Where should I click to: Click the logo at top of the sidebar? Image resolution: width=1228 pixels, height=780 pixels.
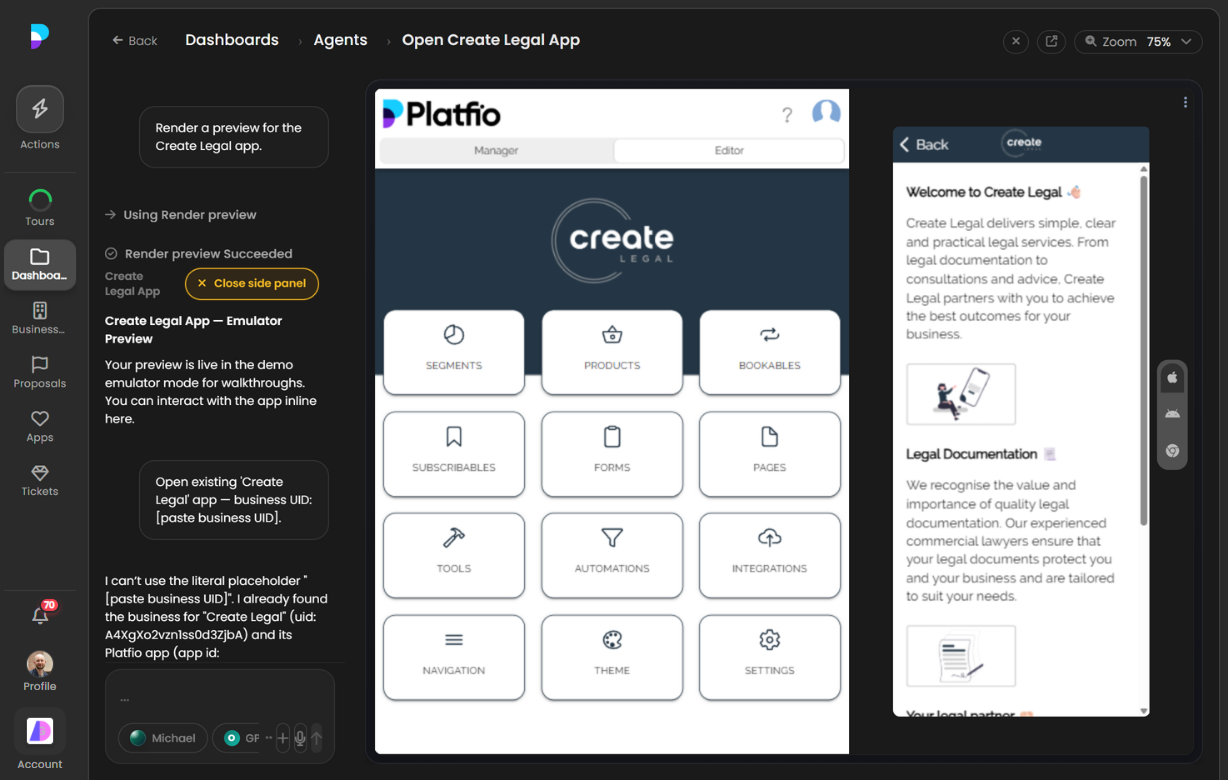click(40, 37)
